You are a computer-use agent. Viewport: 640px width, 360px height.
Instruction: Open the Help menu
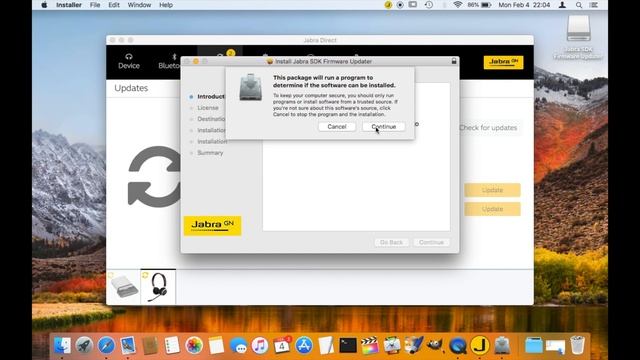click(166, 5)
